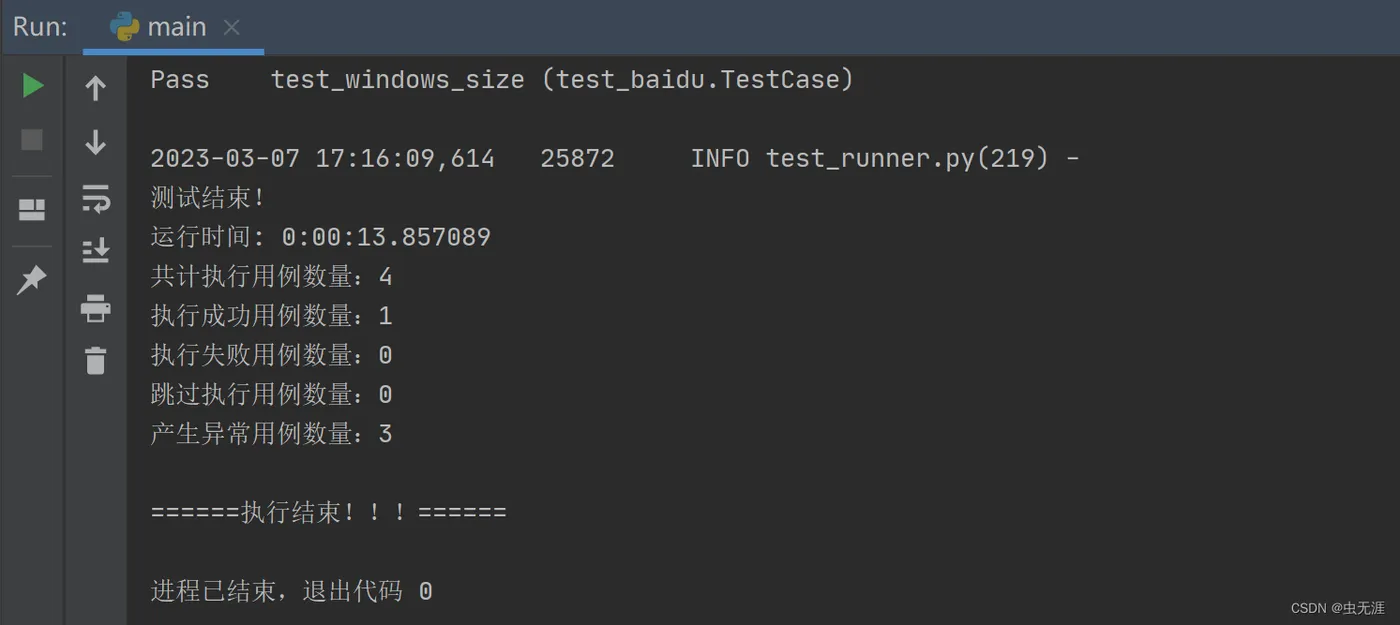The image size is (1400, 625).
Task: Click the Python icon on main tab
Action: 125,27
